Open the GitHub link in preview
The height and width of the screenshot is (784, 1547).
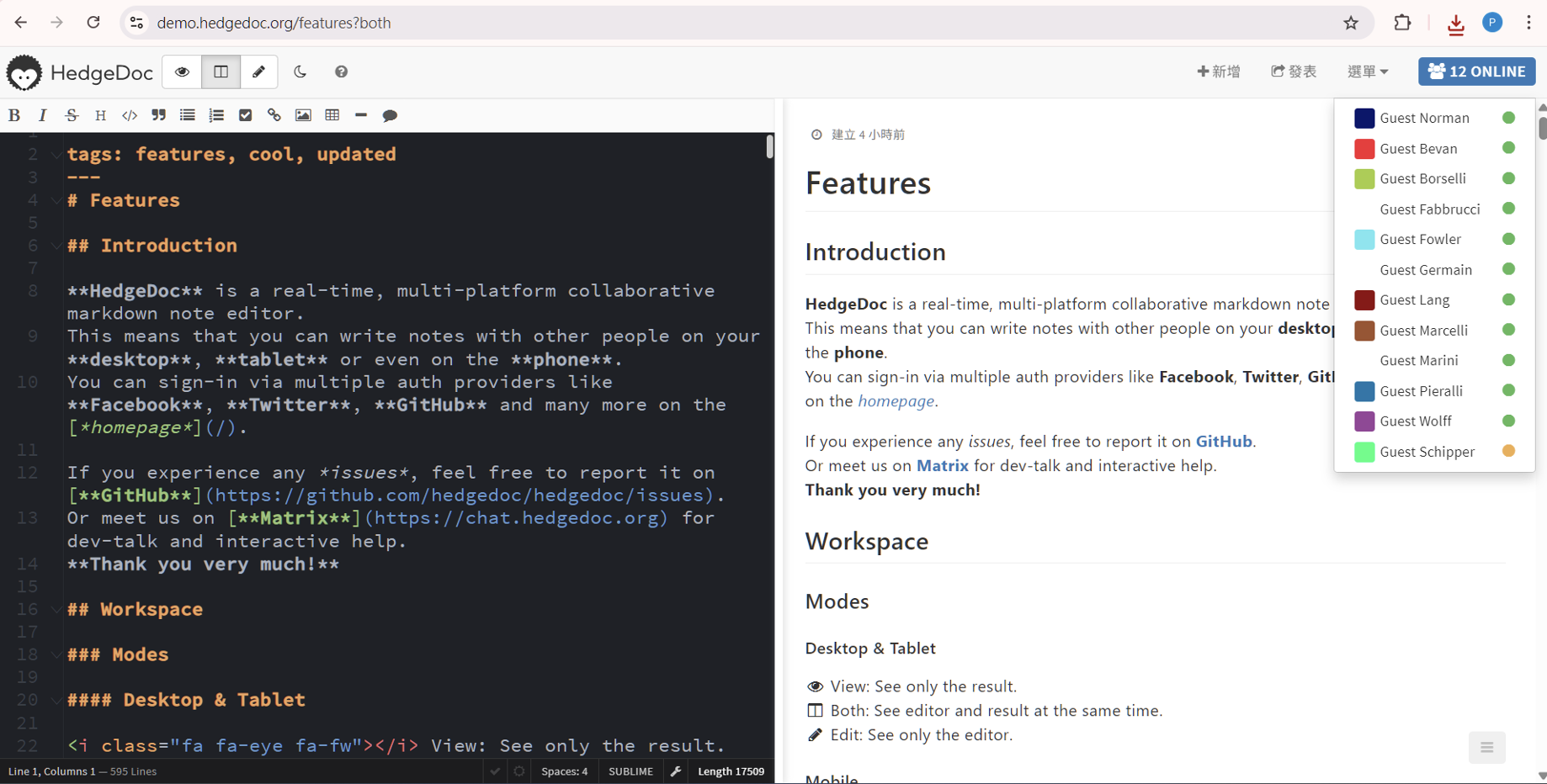(x=1223, y=442)
